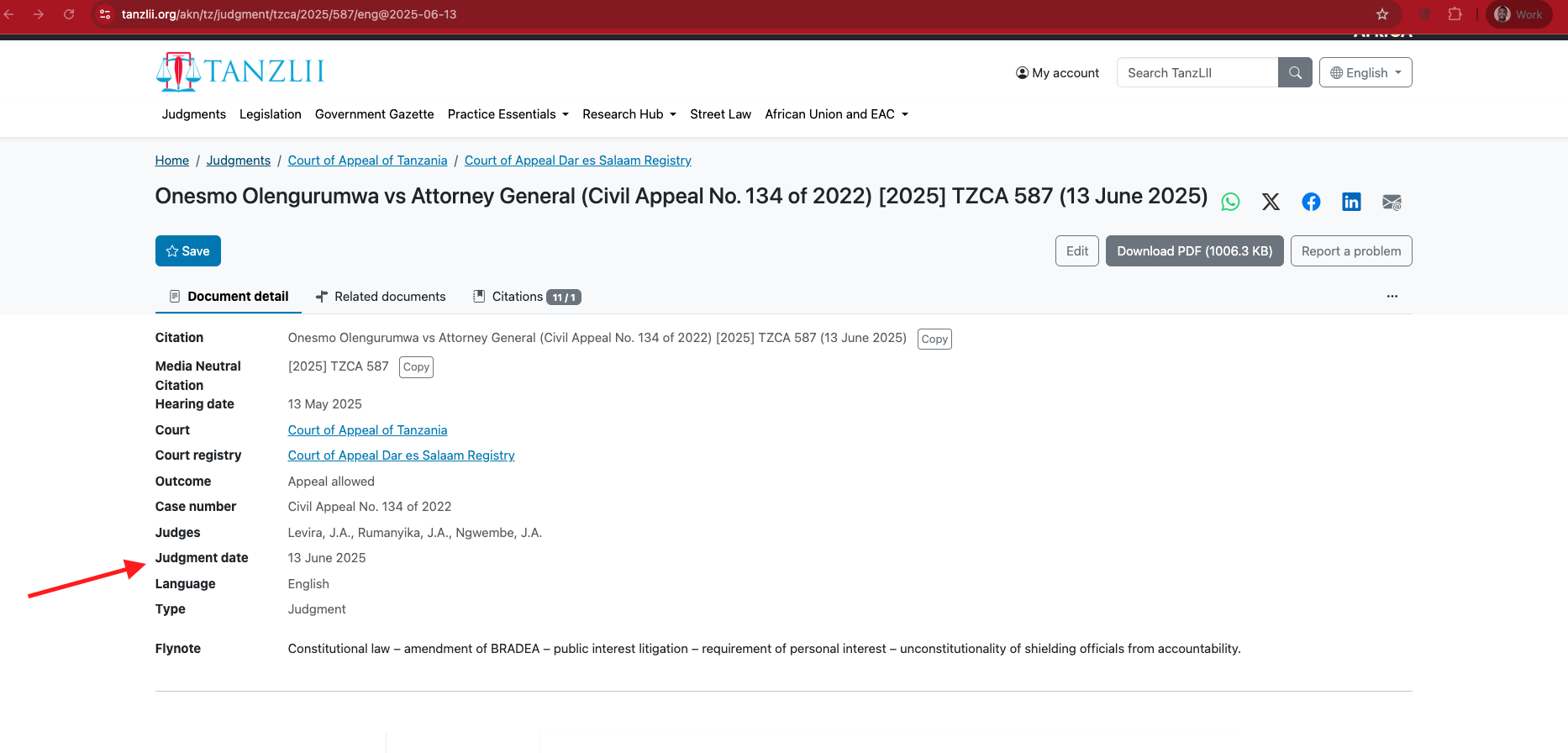The height and width of the screenshot is (753, 1568).
Task: Click the Download PDF button
Action: pos(1194,251)
